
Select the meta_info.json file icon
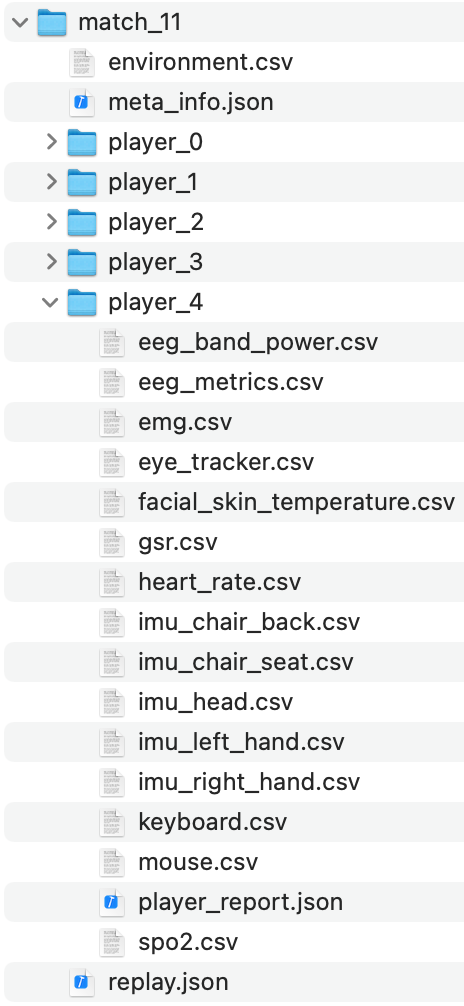[82, 103]
